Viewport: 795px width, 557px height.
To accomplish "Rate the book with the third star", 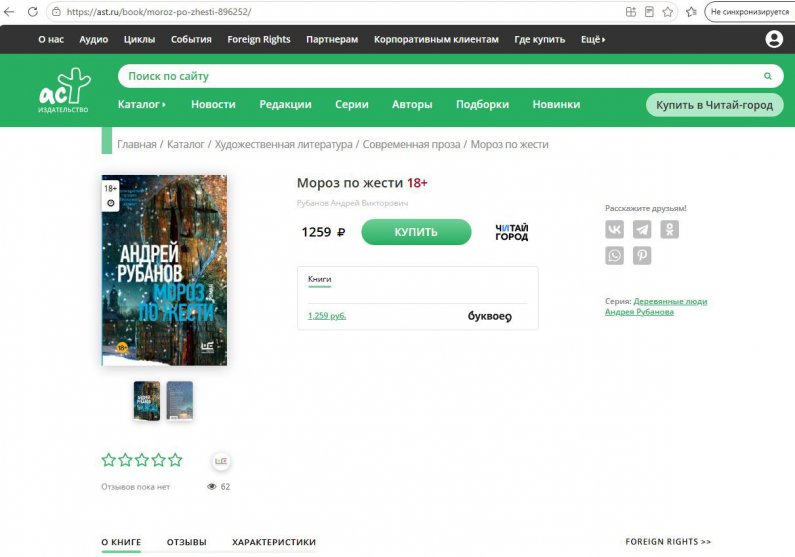I will pyautogui.click(x=142, y=460).
